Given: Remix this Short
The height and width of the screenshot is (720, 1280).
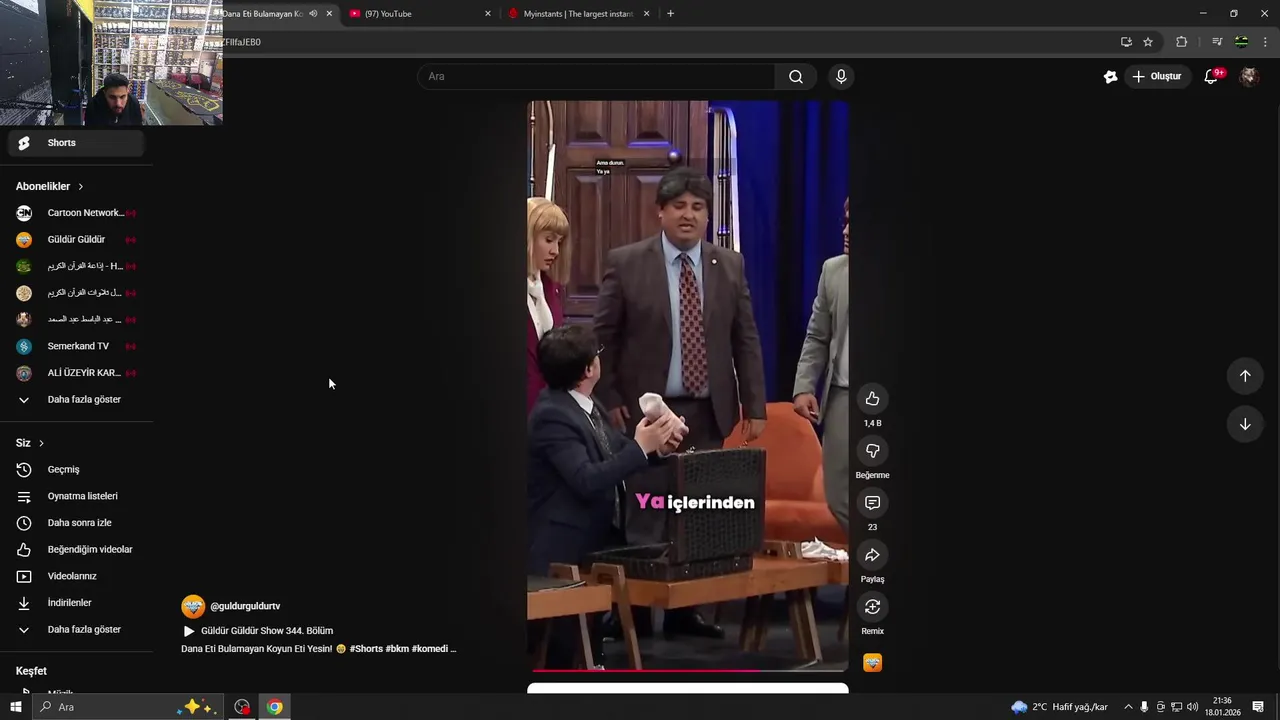Looking at the screenshot, I should (x=872, y=607).
